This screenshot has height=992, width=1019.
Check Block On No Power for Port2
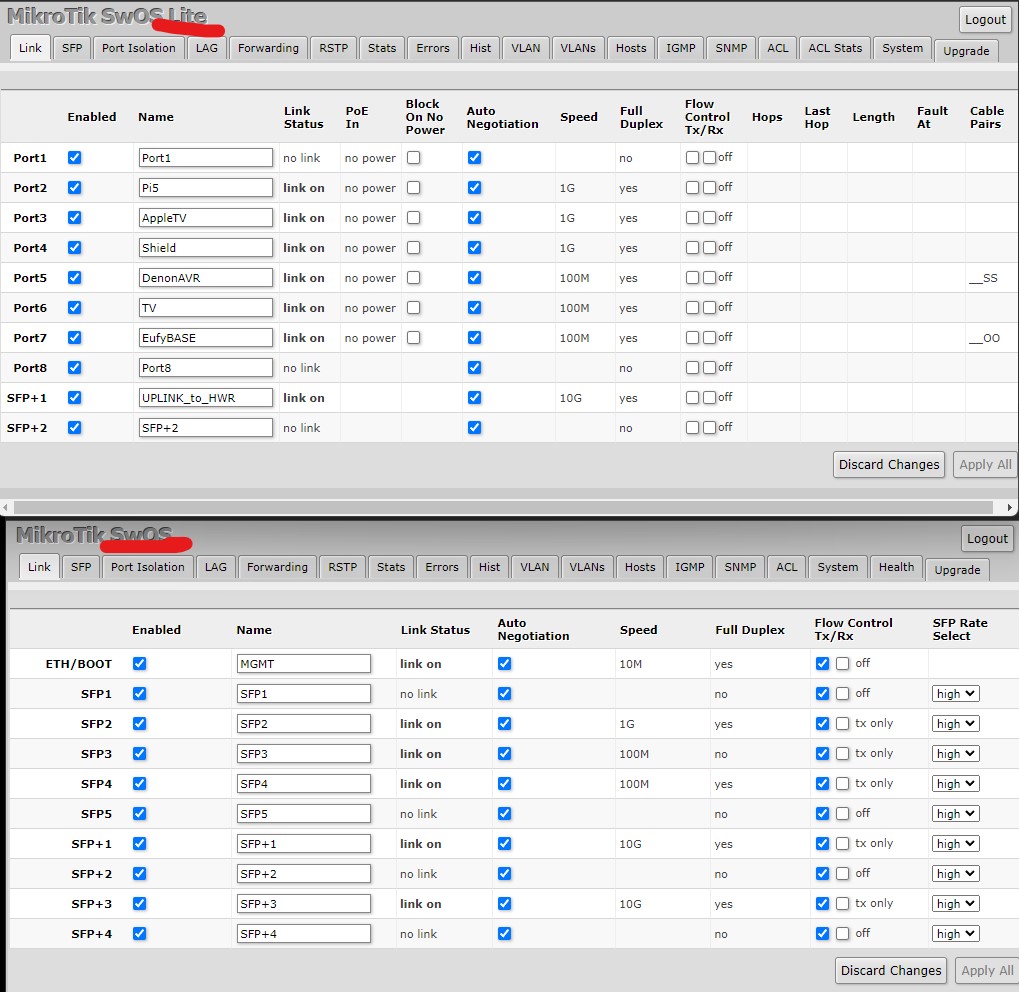pos(413,187)
